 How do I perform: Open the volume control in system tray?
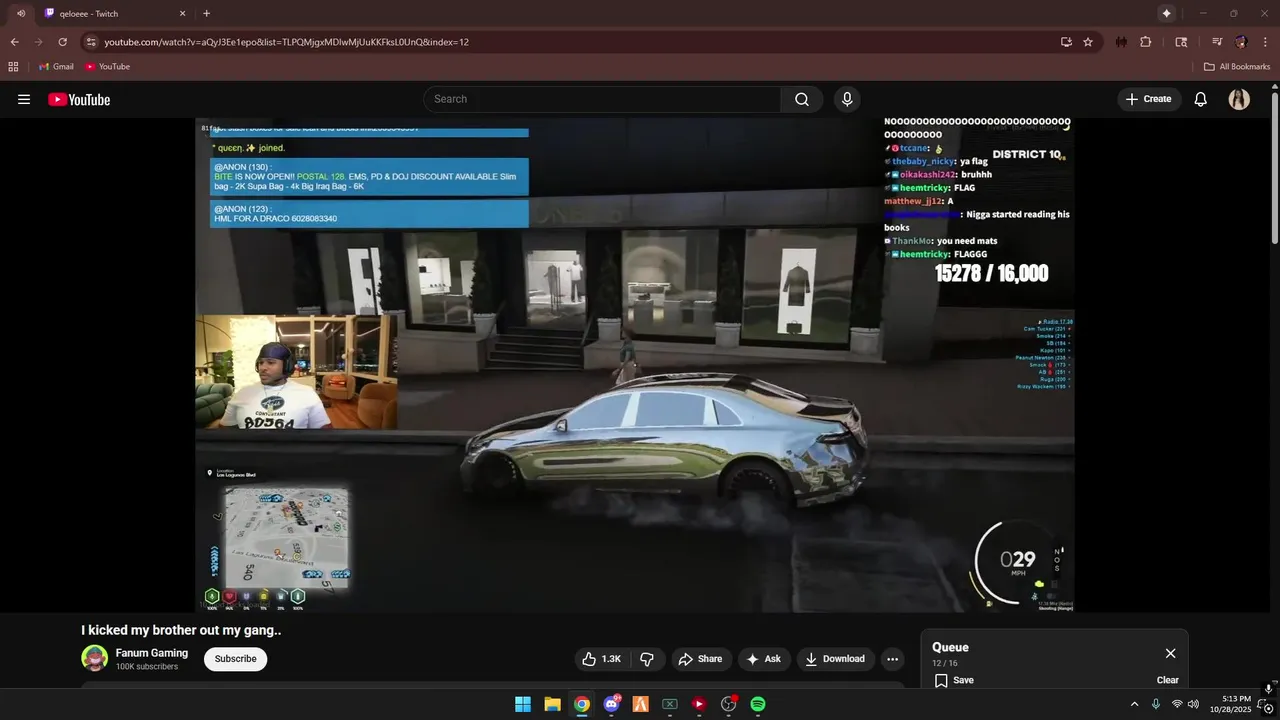(x=1193, y=704)
